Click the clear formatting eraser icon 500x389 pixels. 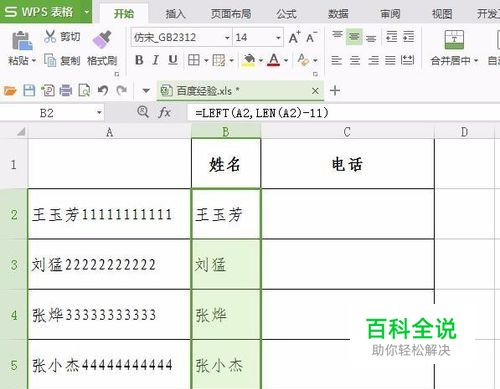tap(303, 60)
